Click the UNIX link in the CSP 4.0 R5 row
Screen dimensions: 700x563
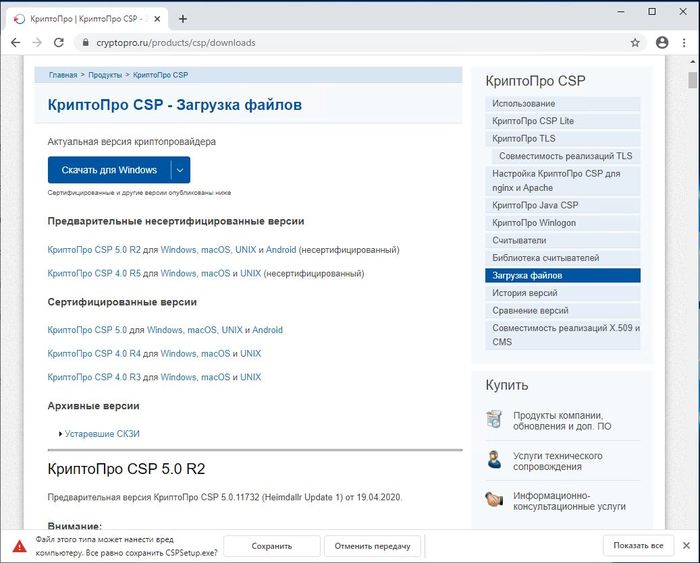250,273
